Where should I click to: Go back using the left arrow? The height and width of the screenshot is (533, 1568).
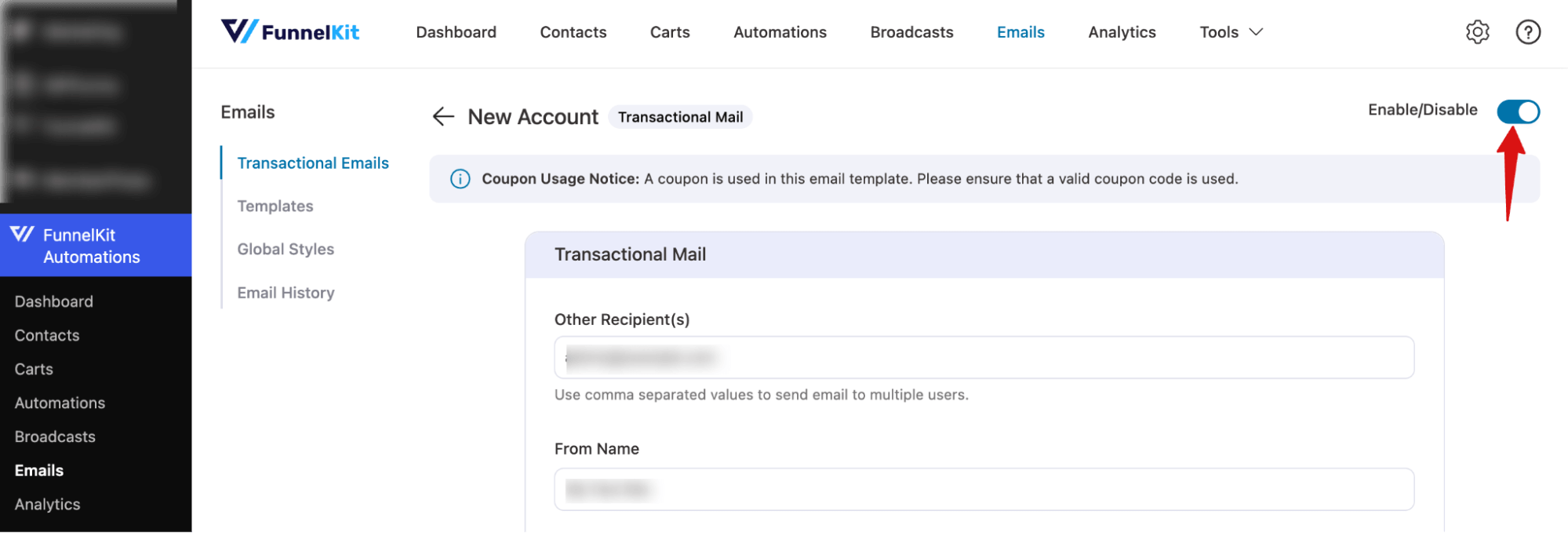pos(443,117)
